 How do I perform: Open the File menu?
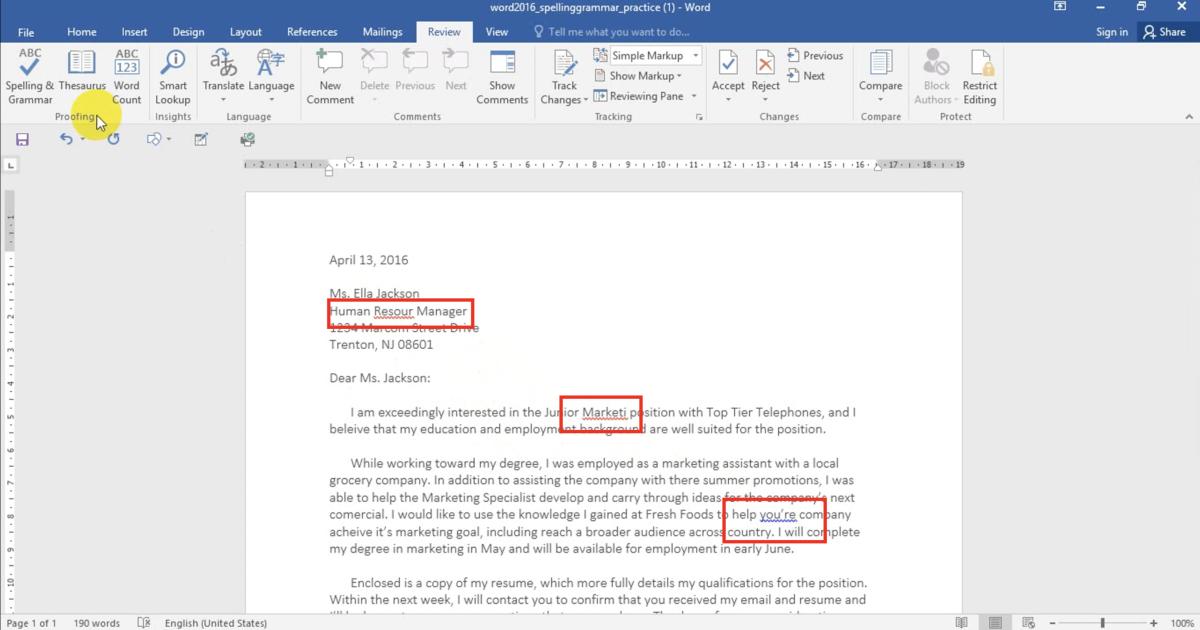point(26,32)
